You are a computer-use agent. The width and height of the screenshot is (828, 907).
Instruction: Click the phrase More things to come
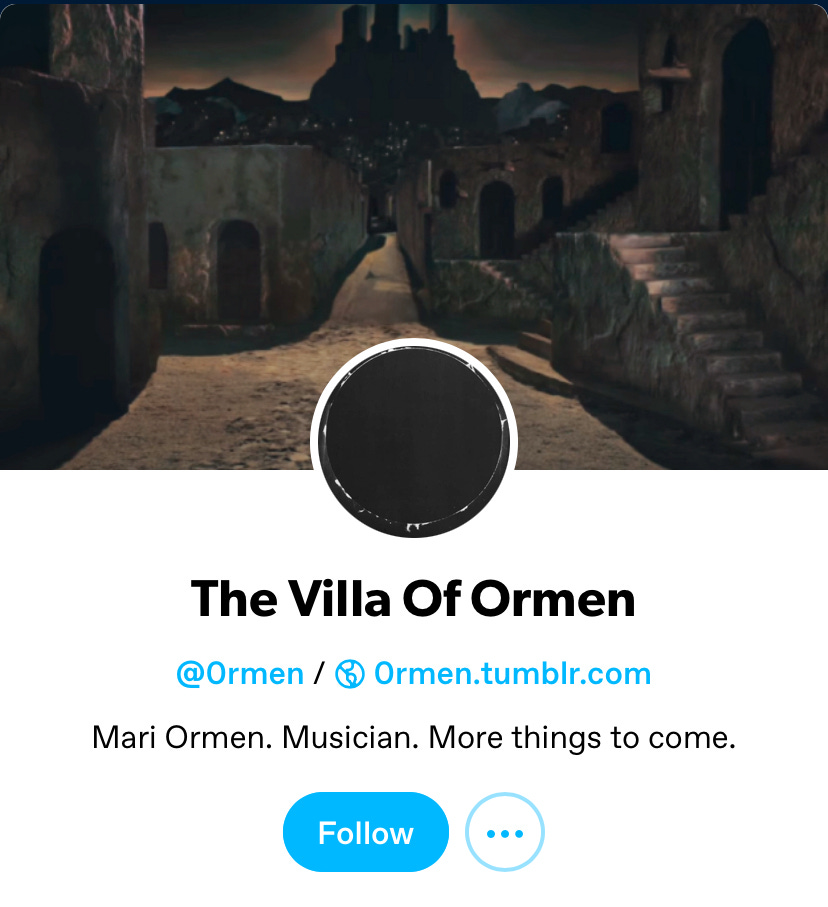[582, 738]
